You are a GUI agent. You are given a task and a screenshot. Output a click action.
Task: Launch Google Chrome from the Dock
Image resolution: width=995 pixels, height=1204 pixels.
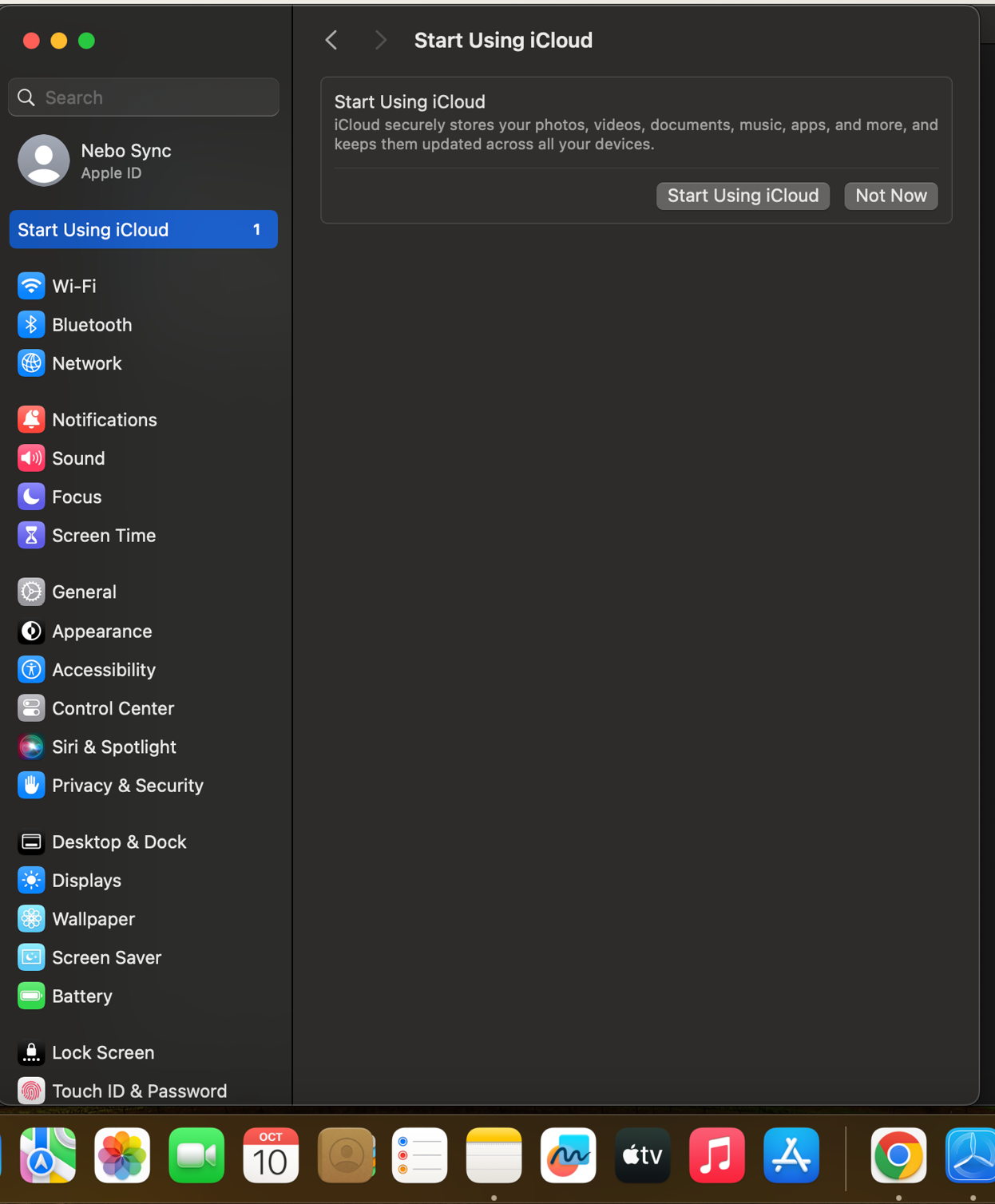pyautogui.click(x=898, y=1155)
